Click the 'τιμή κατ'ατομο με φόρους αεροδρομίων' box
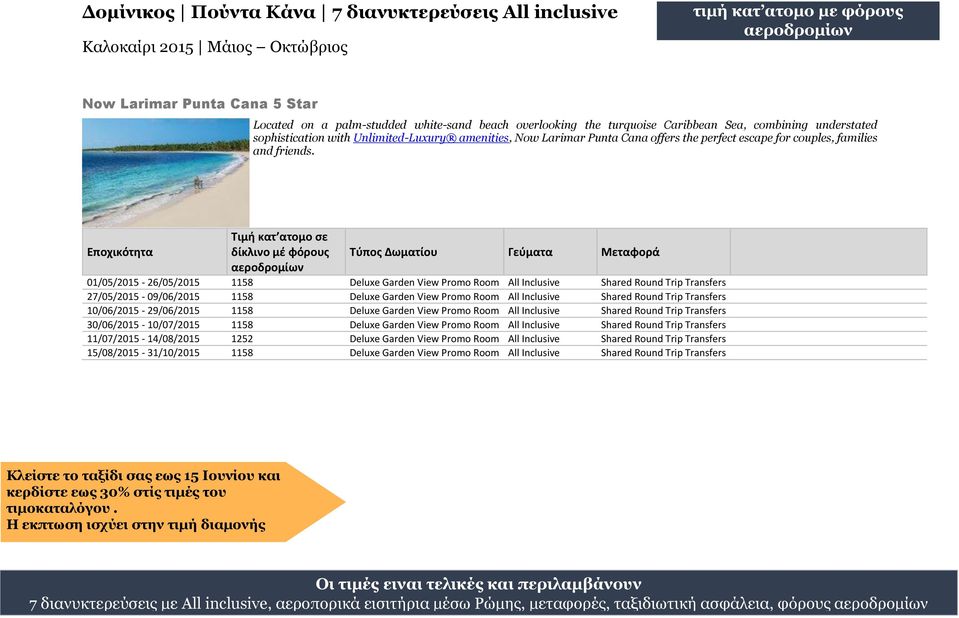Image resolution: width=959 pixels, height=618 pixels. coord(798,21)
